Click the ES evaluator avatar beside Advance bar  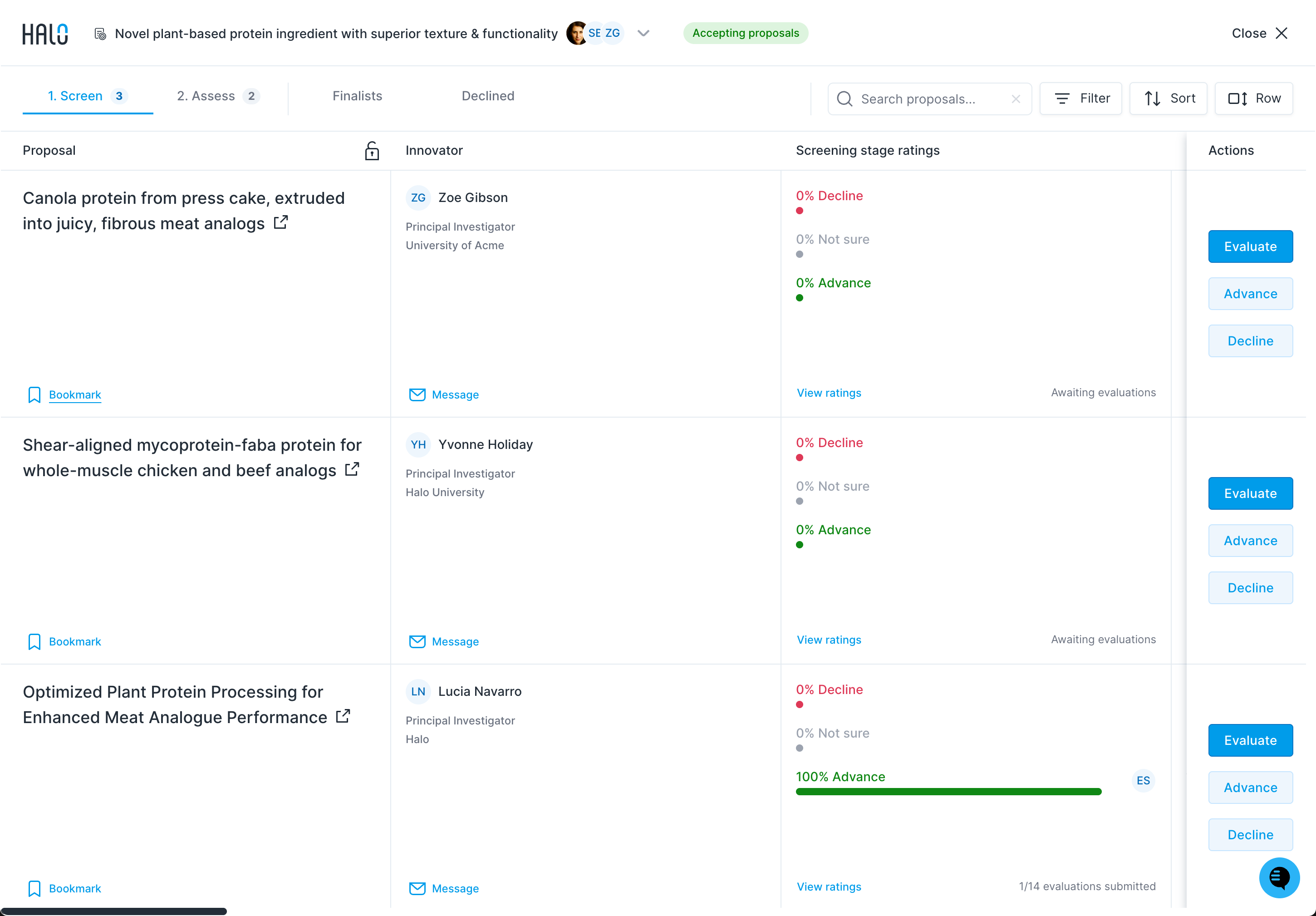coord(1143,781)
